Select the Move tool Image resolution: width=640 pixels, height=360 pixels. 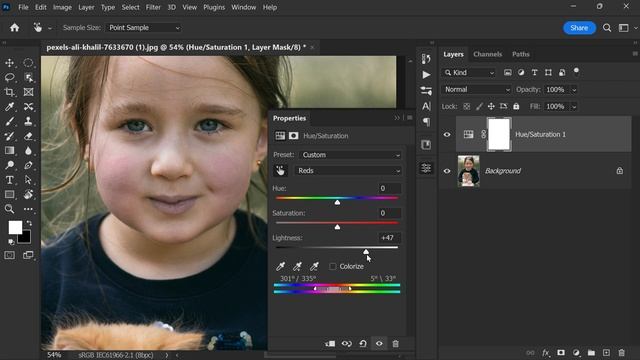click(x=9, y=63)
